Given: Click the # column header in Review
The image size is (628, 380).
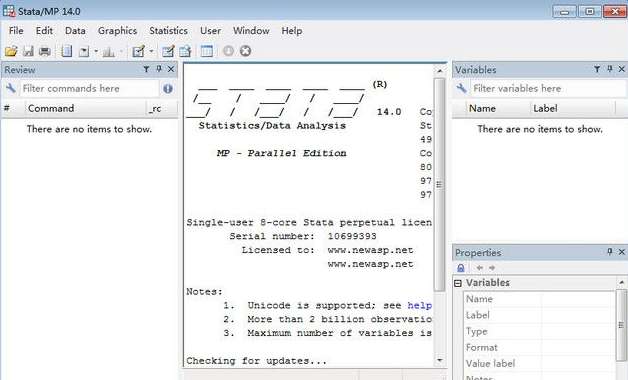Looking at the screenshot, I should coord(13,109).
